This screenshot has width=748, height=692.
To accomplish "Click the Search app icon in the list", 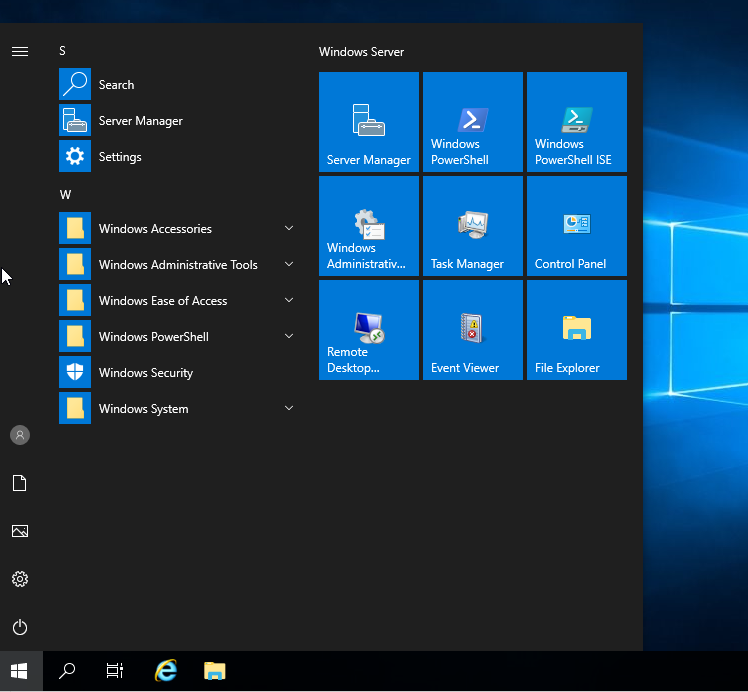I will [x=75, y=84].
